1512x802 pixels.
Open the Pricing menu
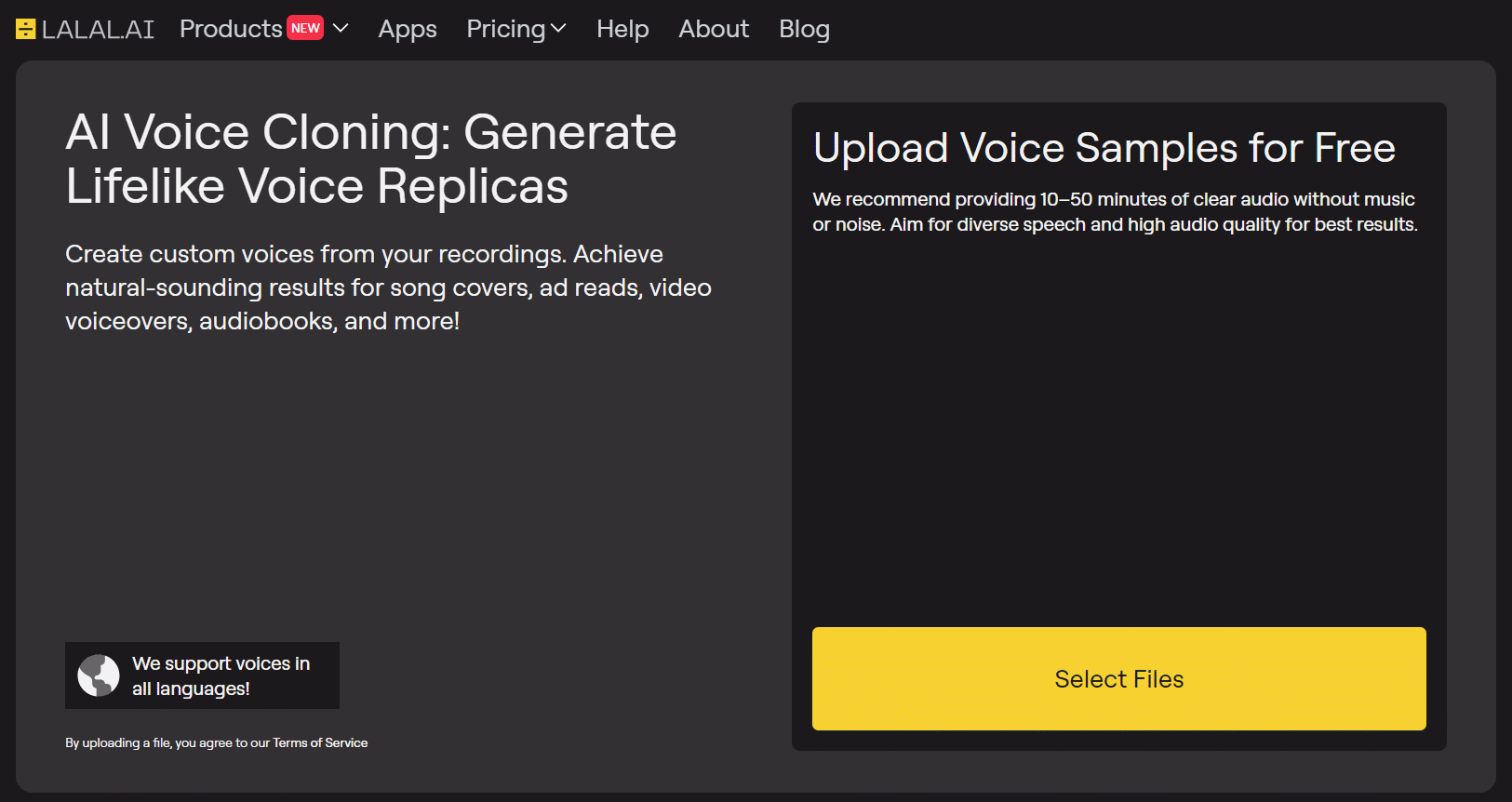506,29
